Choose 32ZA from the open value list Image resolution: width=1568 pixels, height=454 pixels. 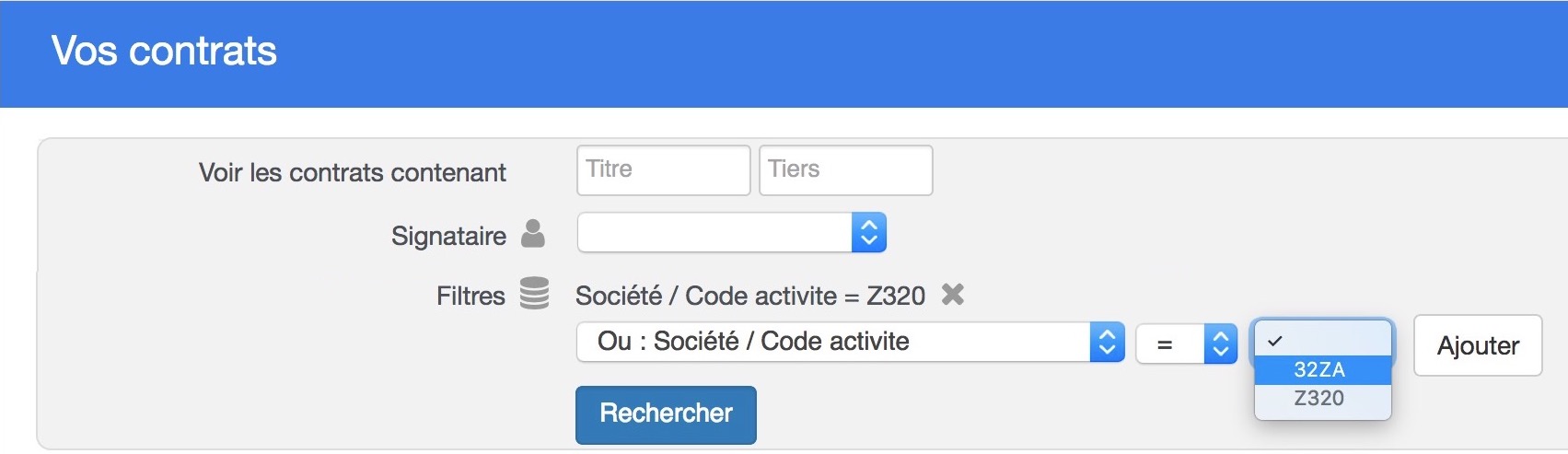pos(1323,369)
